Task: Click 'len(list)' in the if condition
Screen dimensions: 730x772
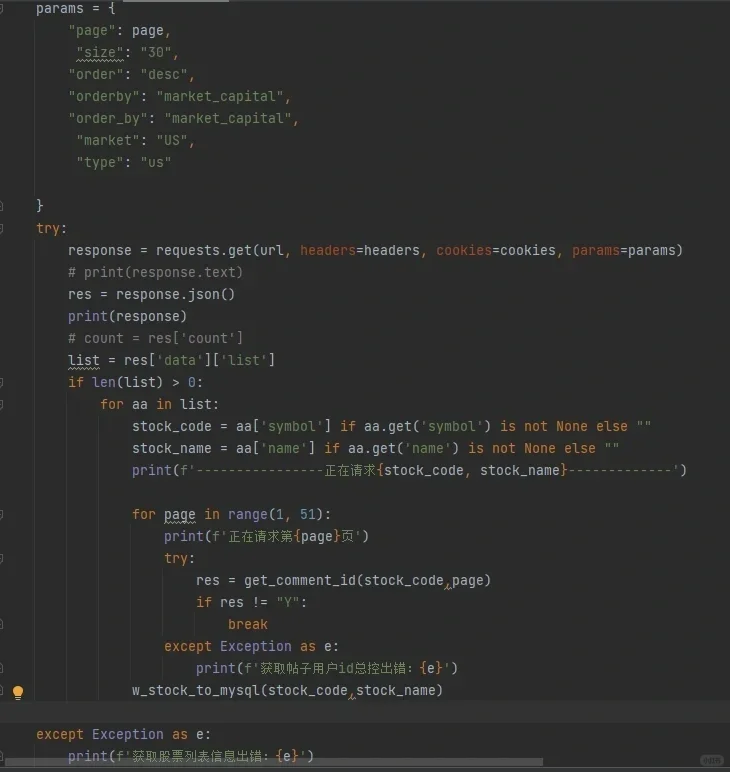Action: [x=127, y=383]
